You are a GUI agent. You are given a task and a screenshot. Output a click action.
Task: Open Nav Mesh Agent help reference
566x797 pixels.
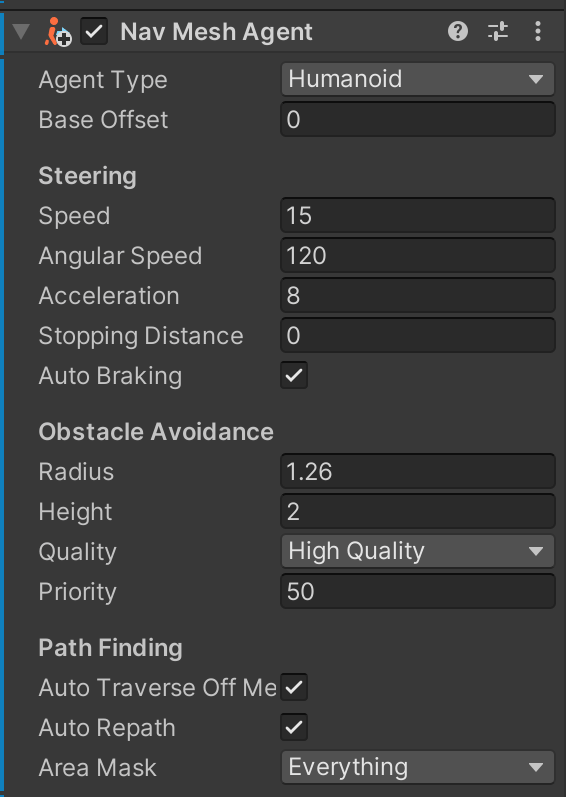click(457, 32)
